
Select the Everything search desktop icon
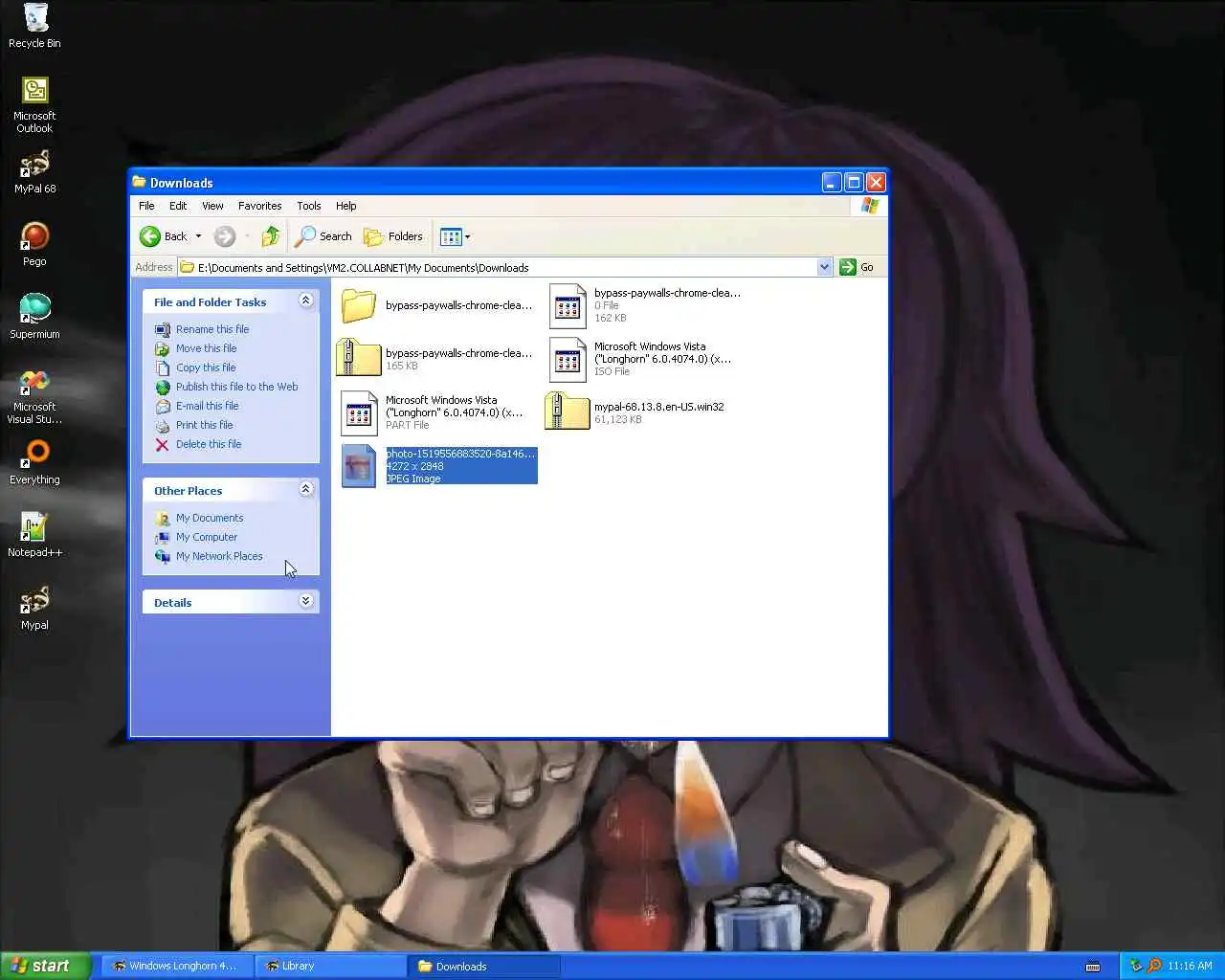coord(34,462)
